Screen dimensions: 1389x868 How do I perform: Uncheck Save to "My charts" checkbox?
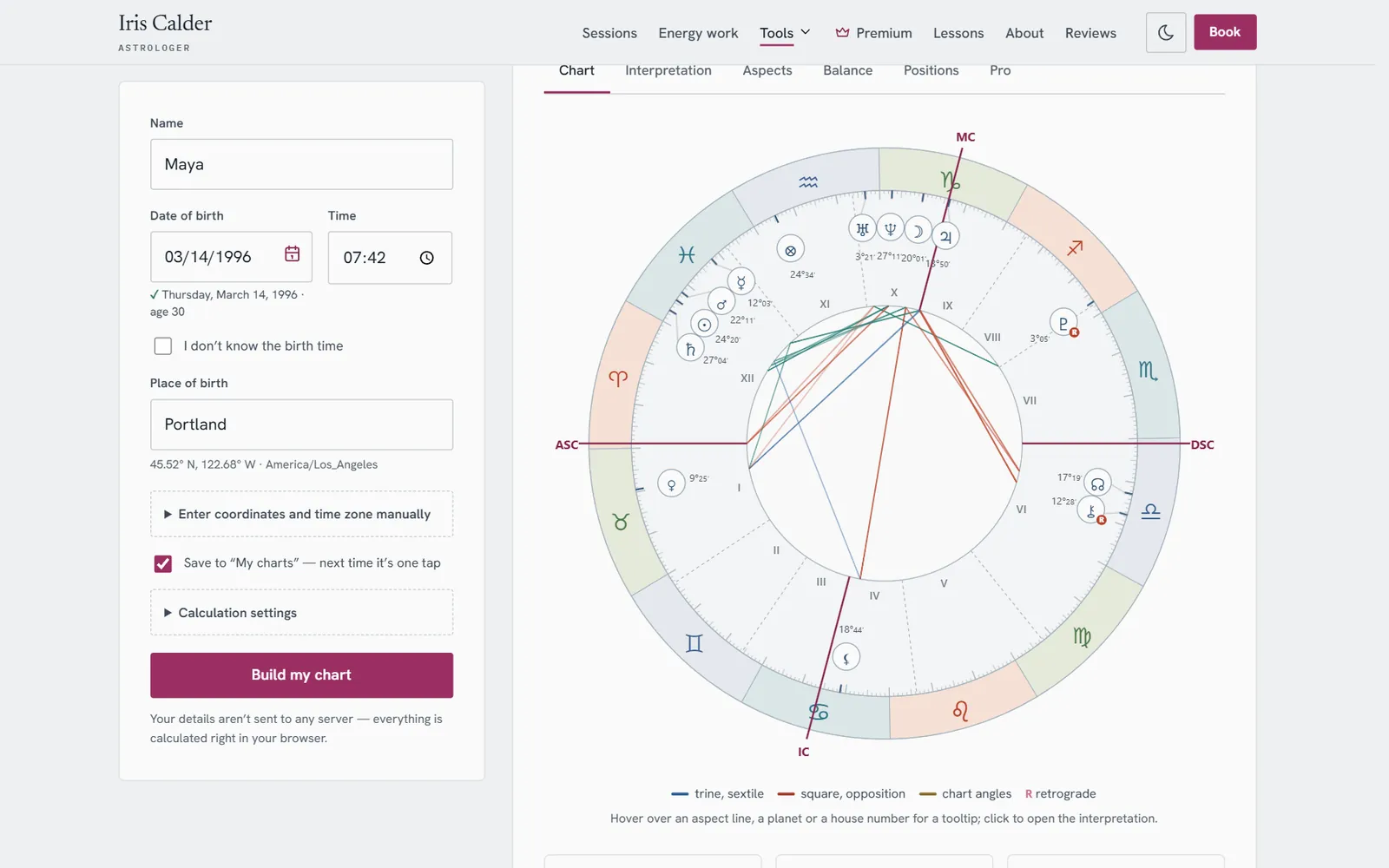[x=162, y=563]
